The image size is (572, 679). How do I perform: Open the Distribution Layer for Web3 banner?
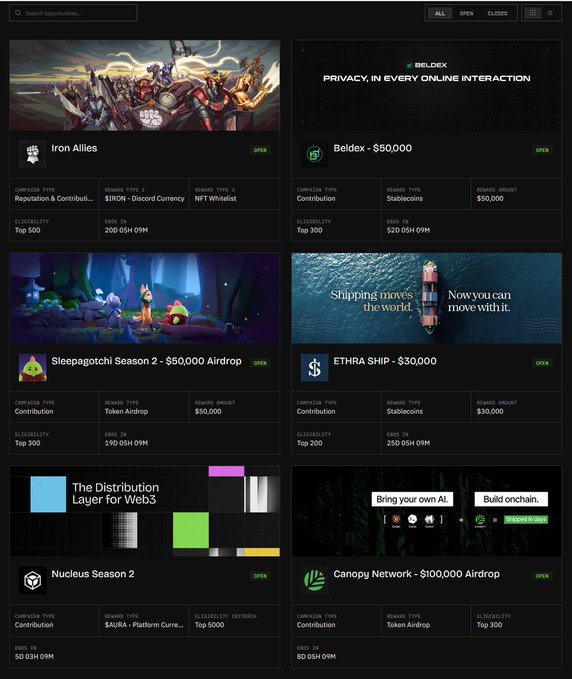[145, 511]
